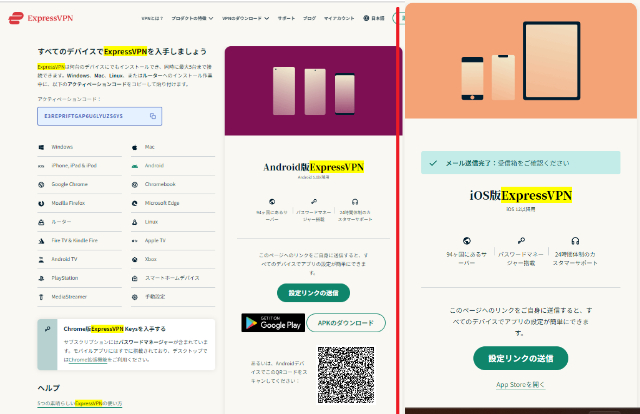Select the Android icon in the device list
Viewport: 640px width, 414px height.
tap(135, 166)
